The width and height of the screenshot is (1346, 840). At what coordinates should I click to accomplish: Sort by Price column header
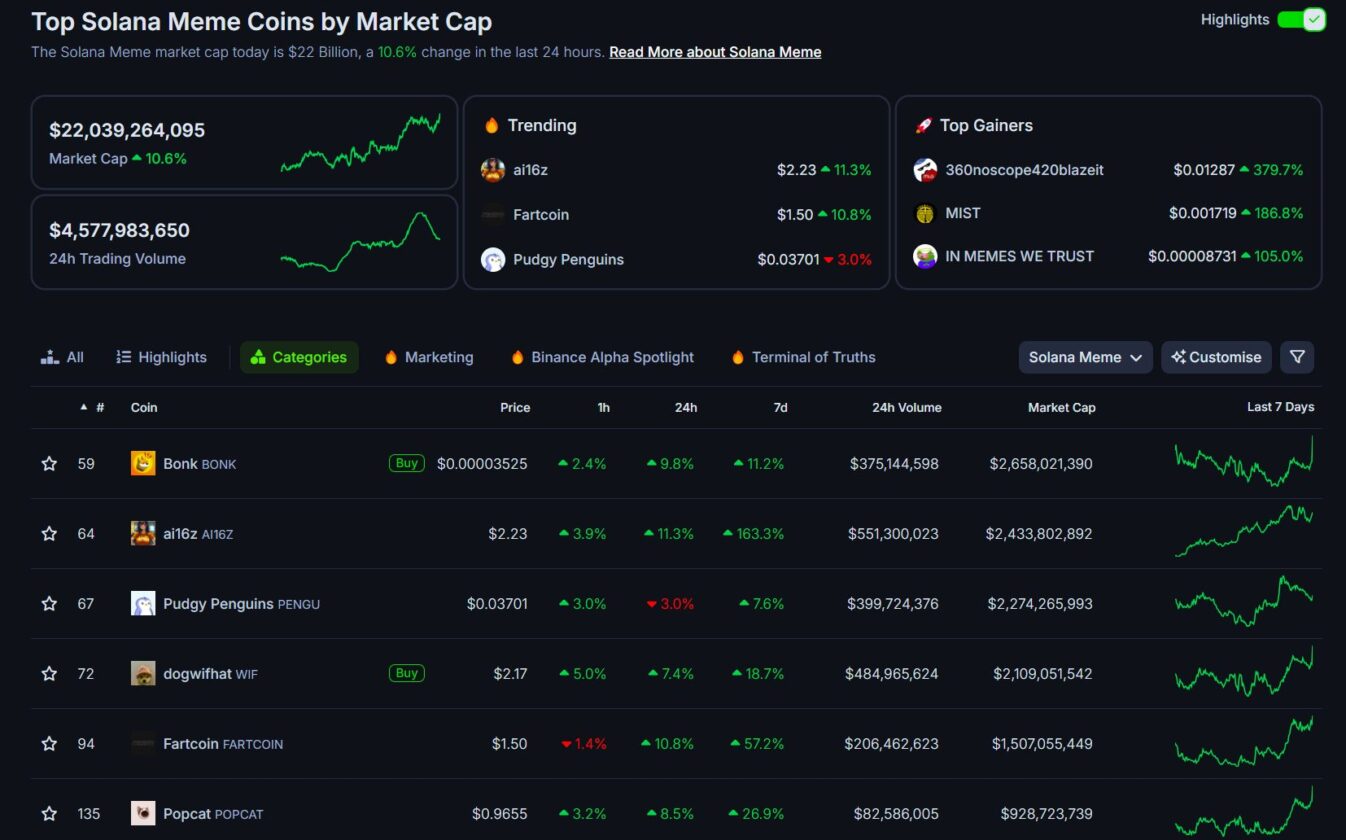[515, 408]
